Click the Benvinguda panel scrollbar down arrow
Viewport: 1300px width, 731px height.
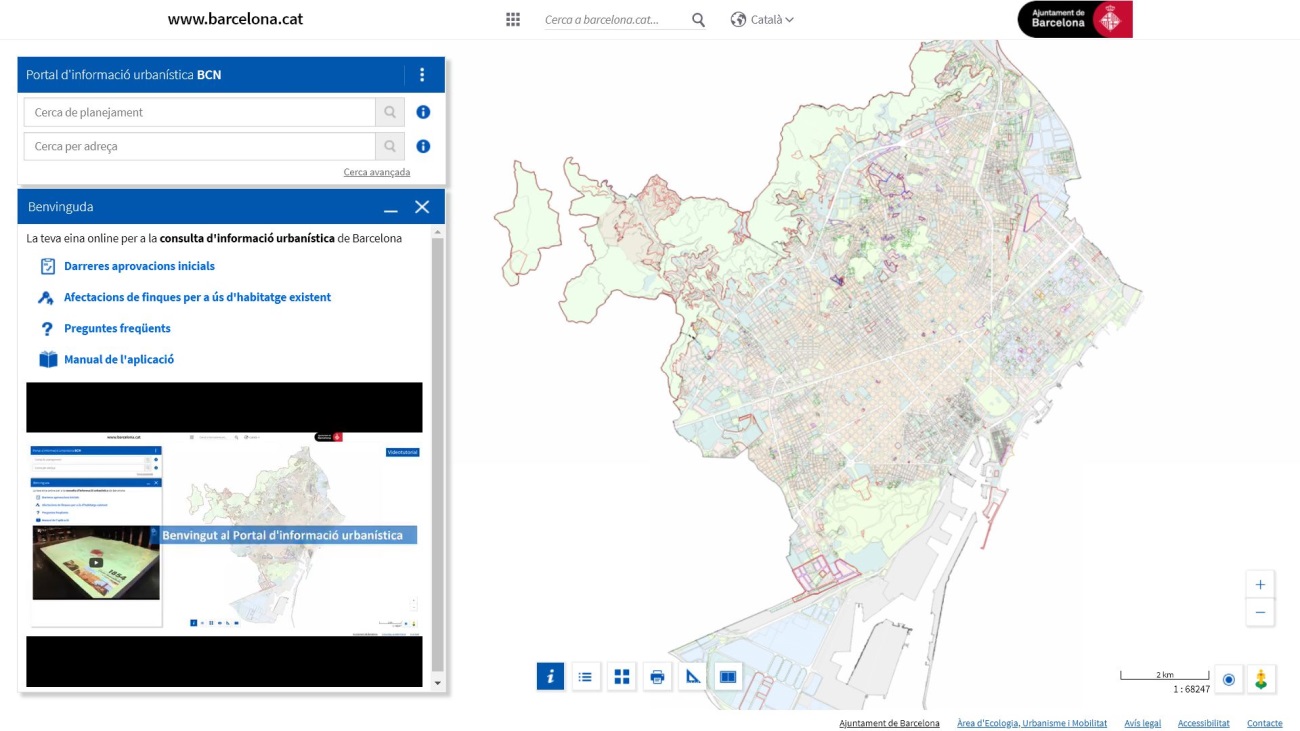point(437,683)
